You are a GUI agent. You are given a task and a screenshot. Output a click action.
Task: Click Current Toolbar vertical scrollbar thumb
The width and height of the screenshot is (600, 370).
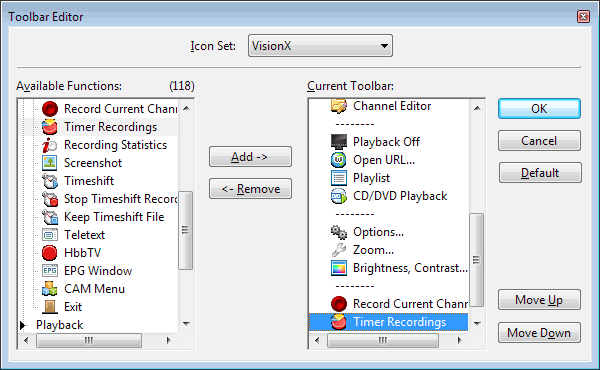(x=476, y=260)
